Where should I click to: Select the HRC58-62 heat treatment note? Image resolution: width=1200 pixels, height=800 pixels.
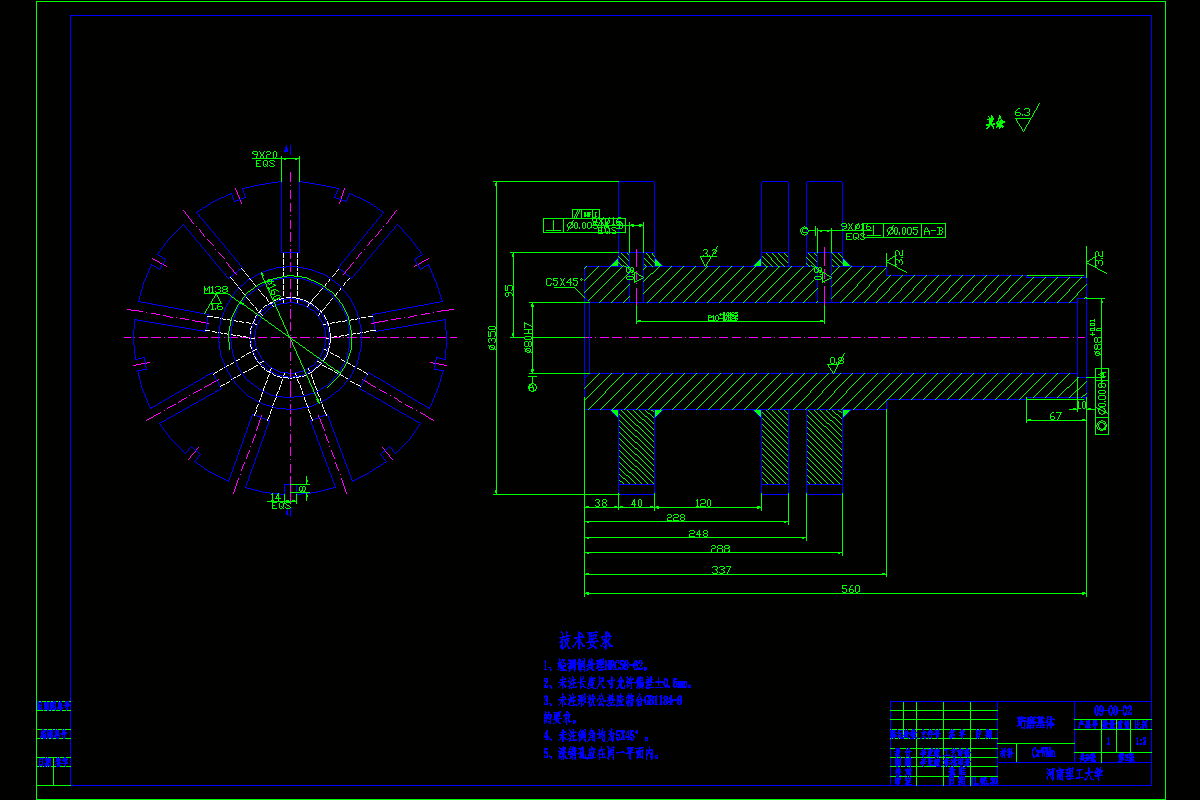coord(596,664)
